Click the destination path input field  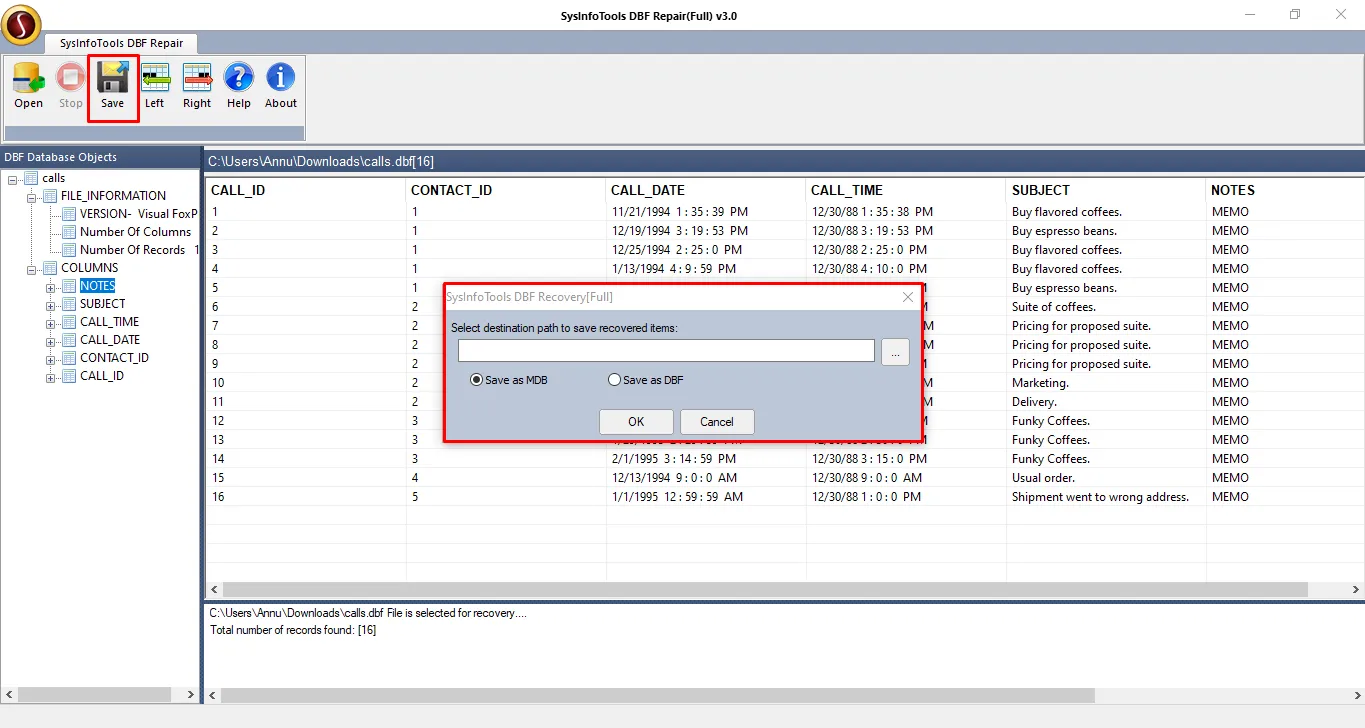point(666,351)
